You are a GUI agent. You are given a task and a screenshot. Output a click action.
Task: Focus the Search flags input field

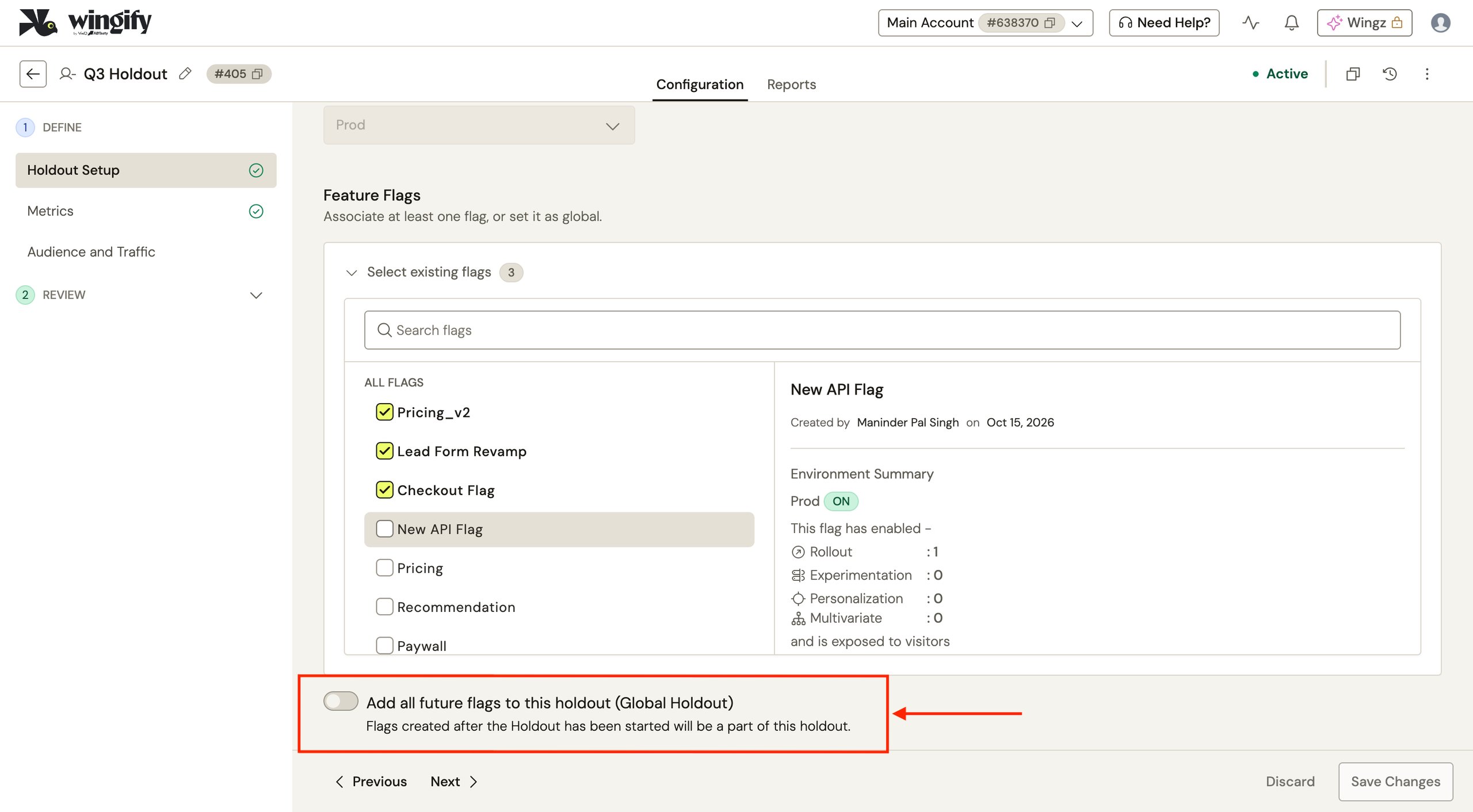(x=882, y=330)
